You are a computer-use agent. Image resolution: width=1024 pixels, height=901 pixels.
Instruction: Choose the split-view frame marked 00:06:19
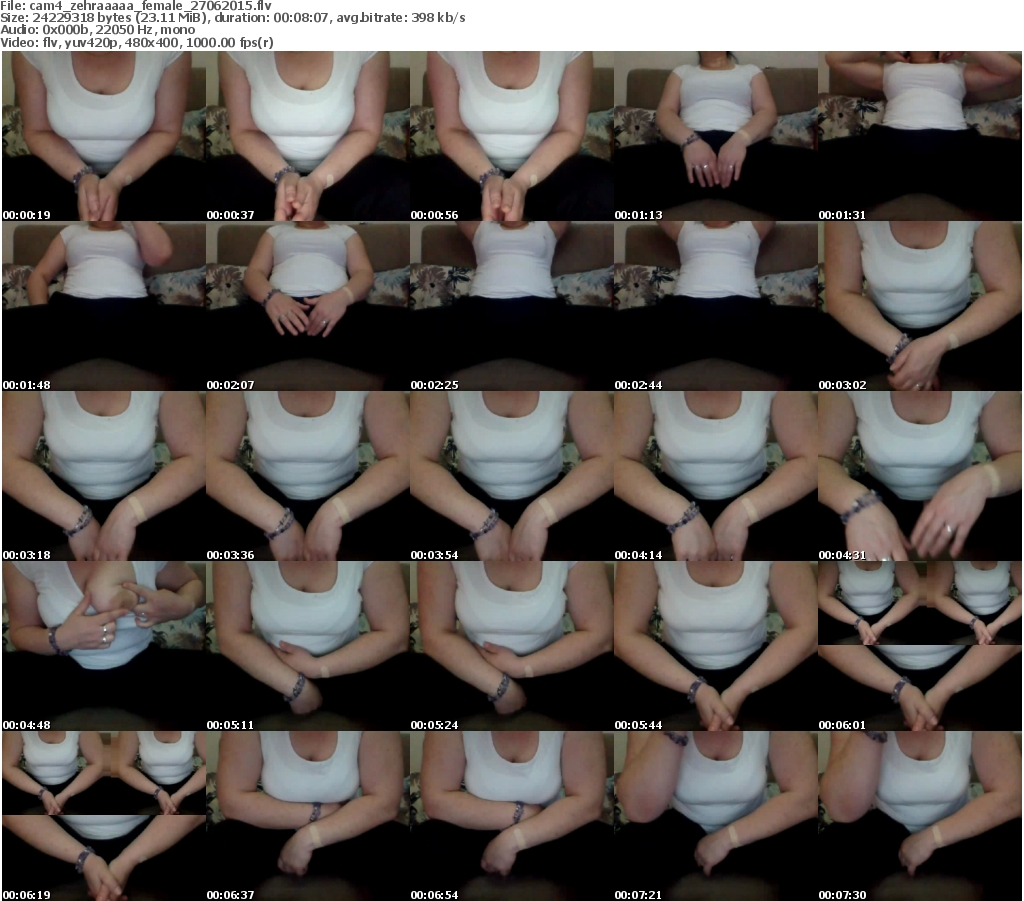104,815
